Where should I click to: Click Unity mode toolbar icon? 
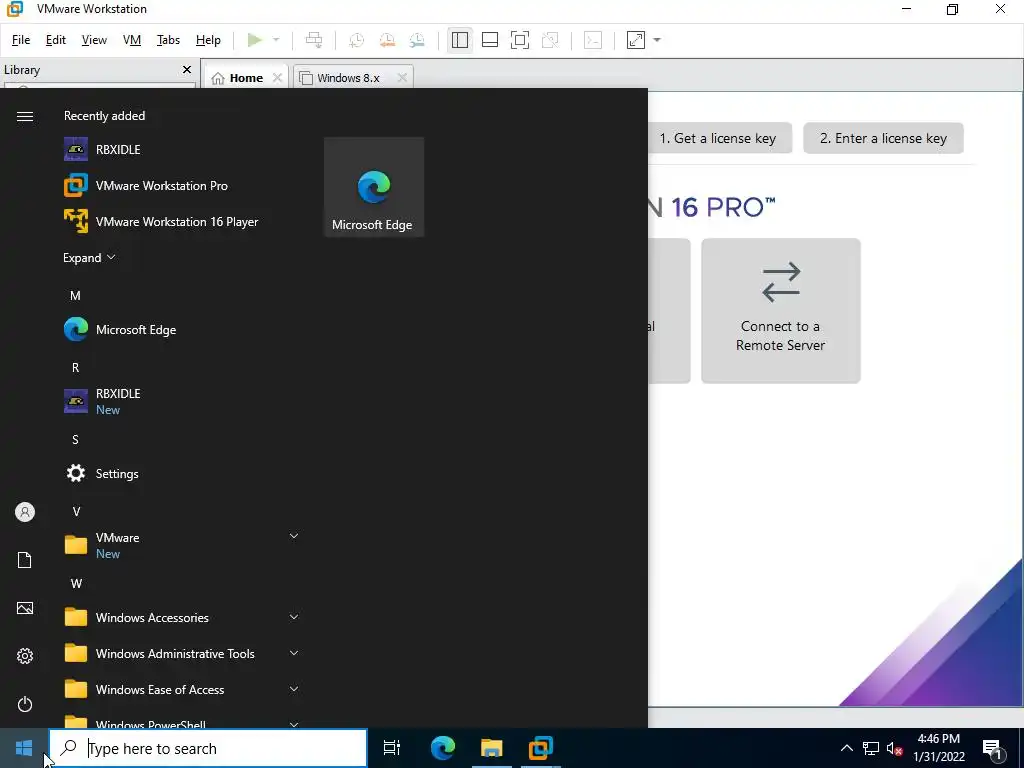(551, 40)
